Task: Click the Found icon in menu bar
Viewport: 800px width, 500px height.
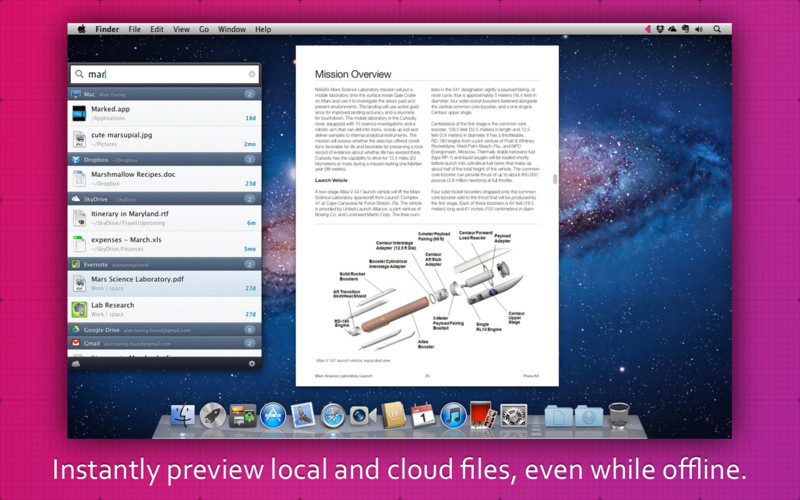Action: (647, 30)
